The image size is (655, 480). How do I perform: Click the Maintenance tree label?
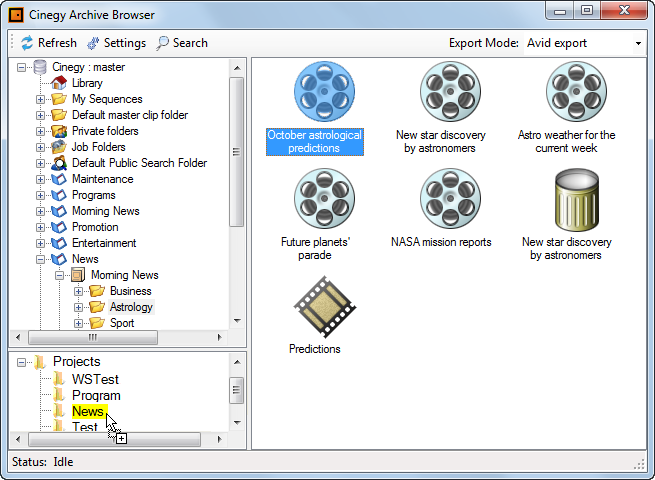click(103, 179)
